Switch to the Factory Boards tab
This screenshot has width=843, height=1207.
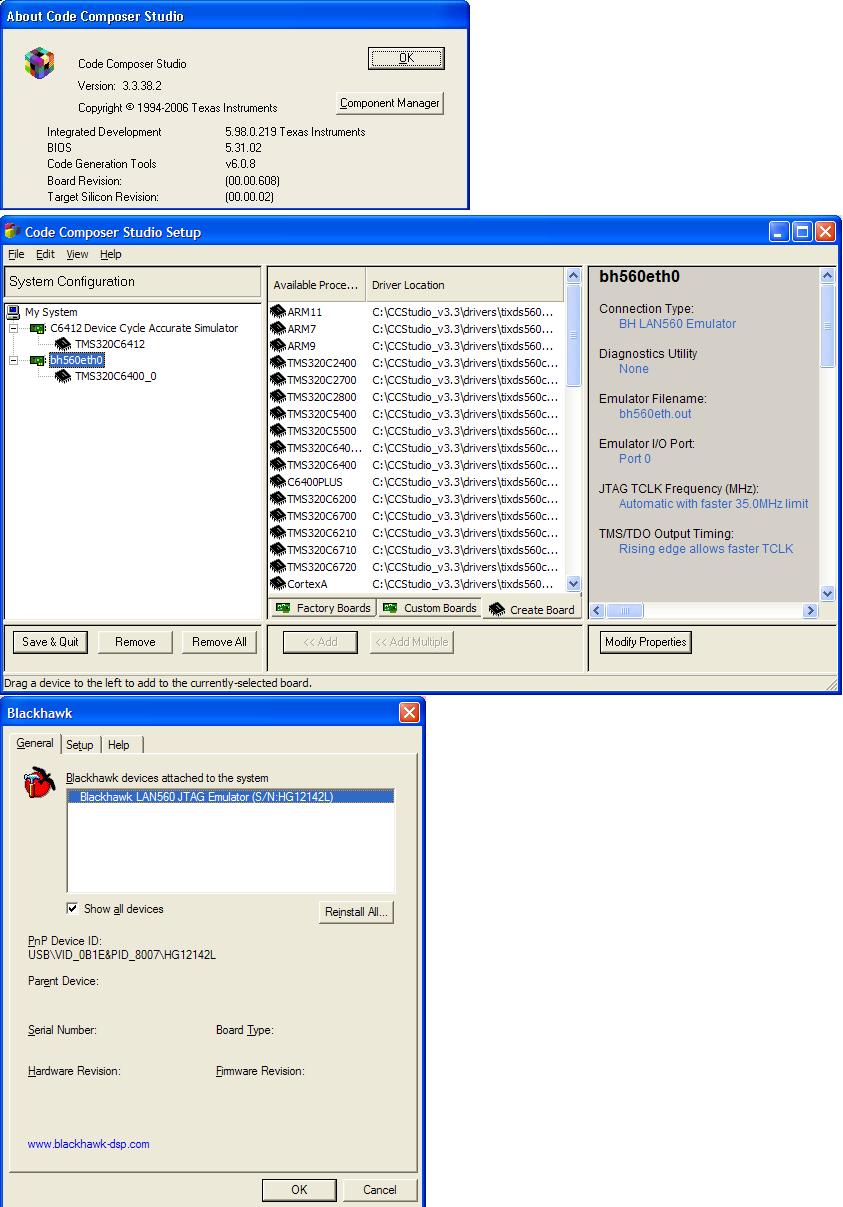(x=323, y=608)
